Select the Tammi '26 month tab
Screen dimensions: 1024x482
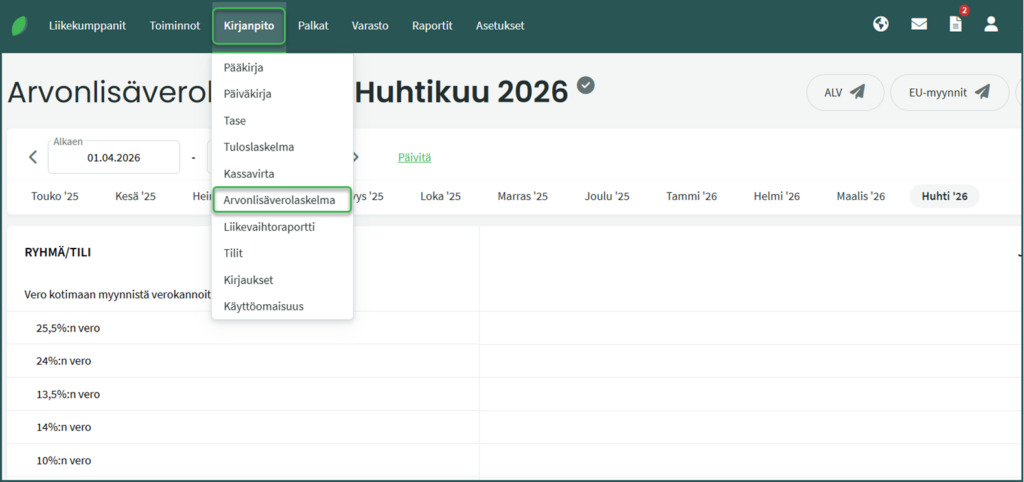(x=691, y=196)
